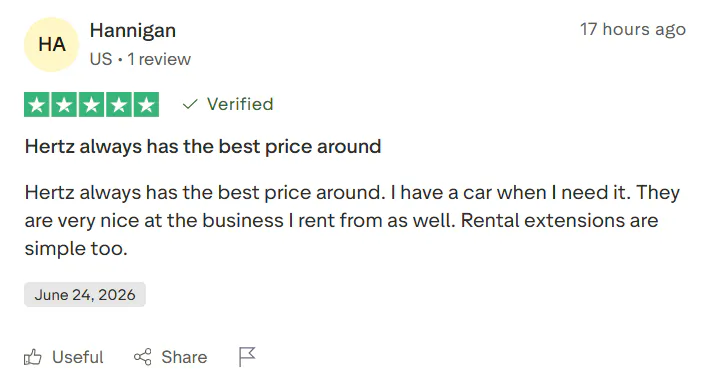Flag this review using the flag icon
Viewport: 719px width, 389px height.
pyautogui.click(x=247, y=356)
